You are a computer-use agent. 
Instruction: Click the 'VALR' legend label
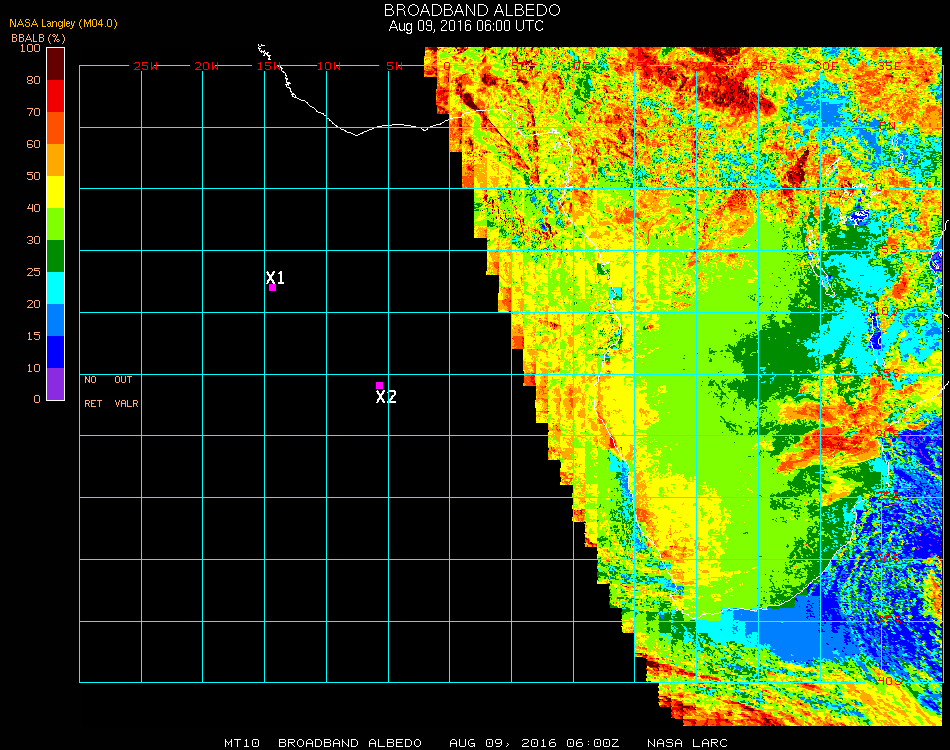coord(127,403)
